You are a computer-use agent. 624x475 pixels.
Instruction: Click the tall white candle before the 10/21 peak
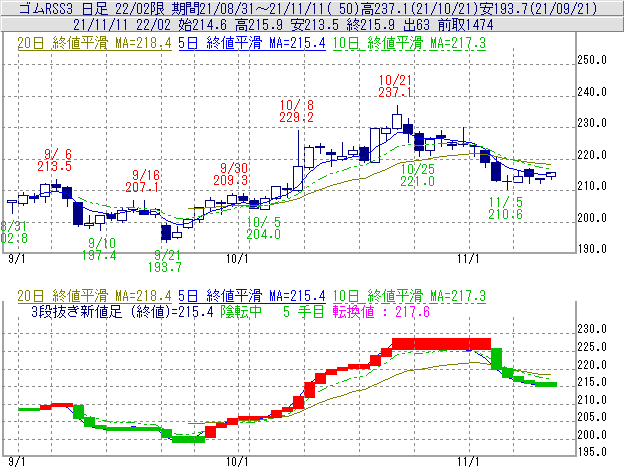coord(374,145)
